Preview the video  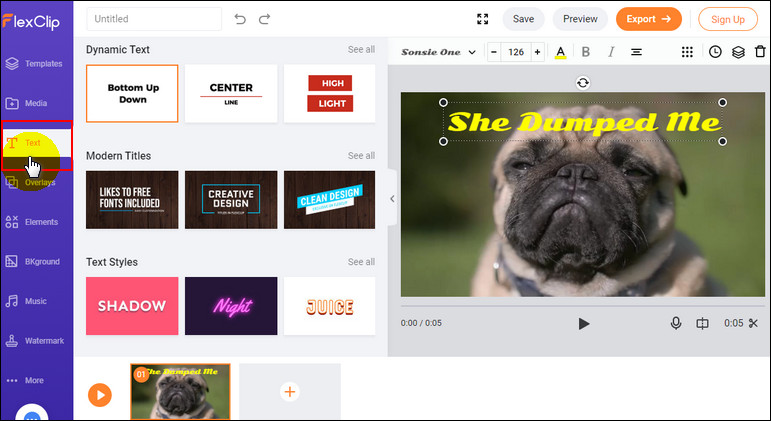coord(580,19)
